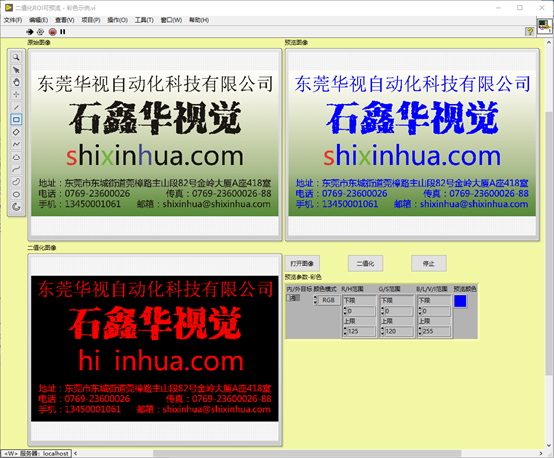
Task: Click the 停止 button
Action: click(x=429, y=263)
